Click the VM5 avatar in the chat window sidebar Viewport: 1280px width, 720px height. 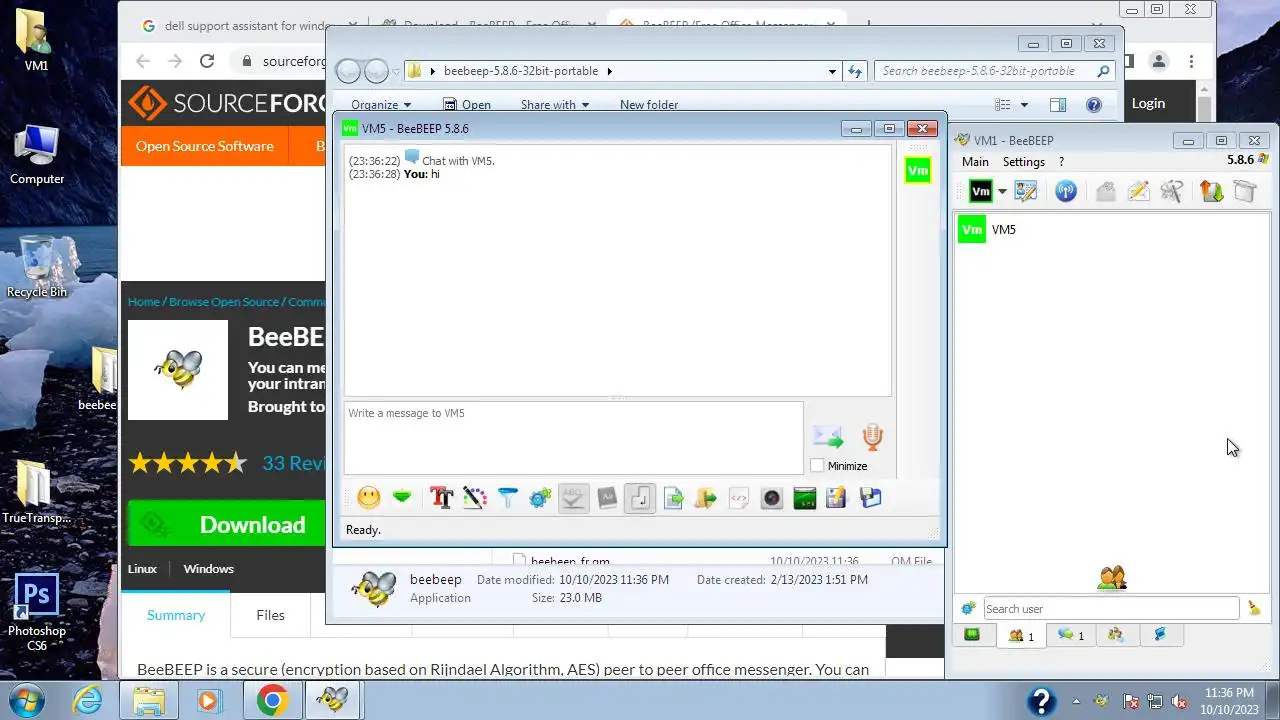point(917,170)
